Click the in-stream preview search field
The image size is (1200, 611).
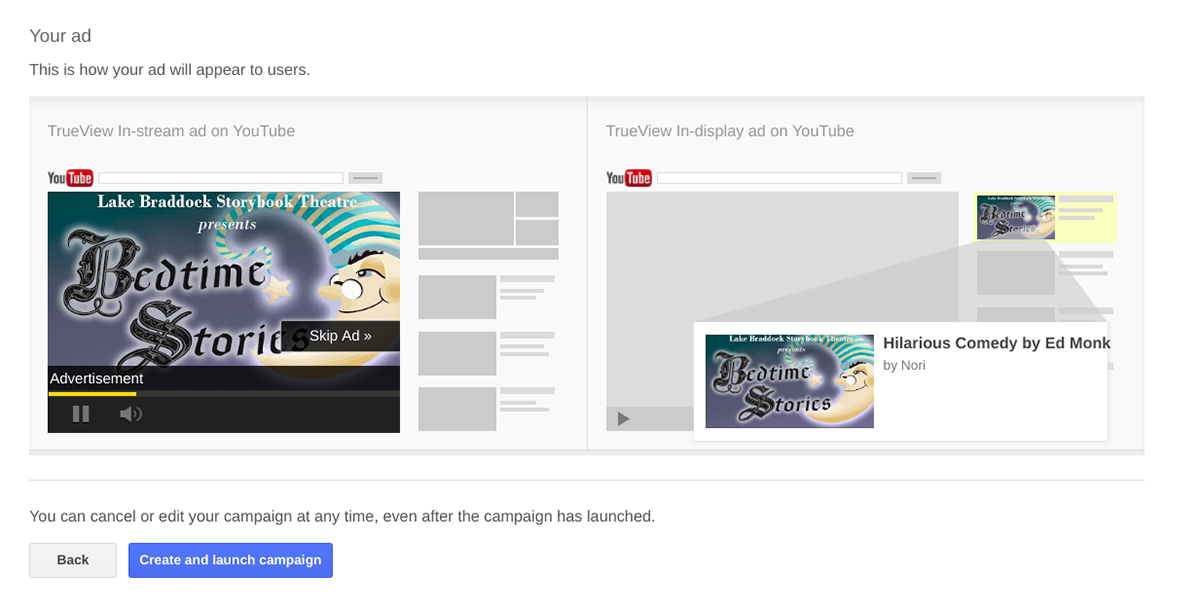click(221, 178)
